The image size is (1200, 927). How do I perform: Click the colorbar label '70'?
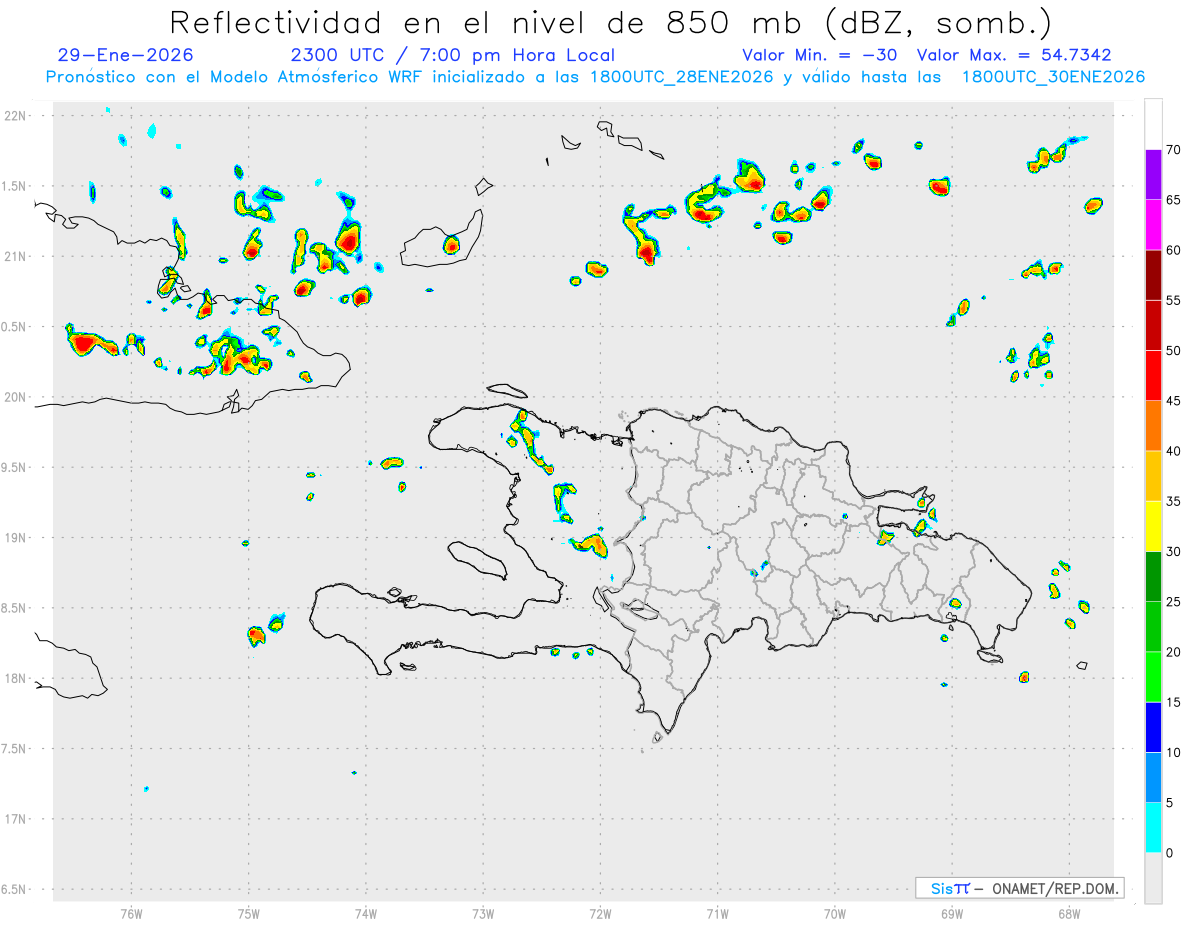tap(1173, 150)
